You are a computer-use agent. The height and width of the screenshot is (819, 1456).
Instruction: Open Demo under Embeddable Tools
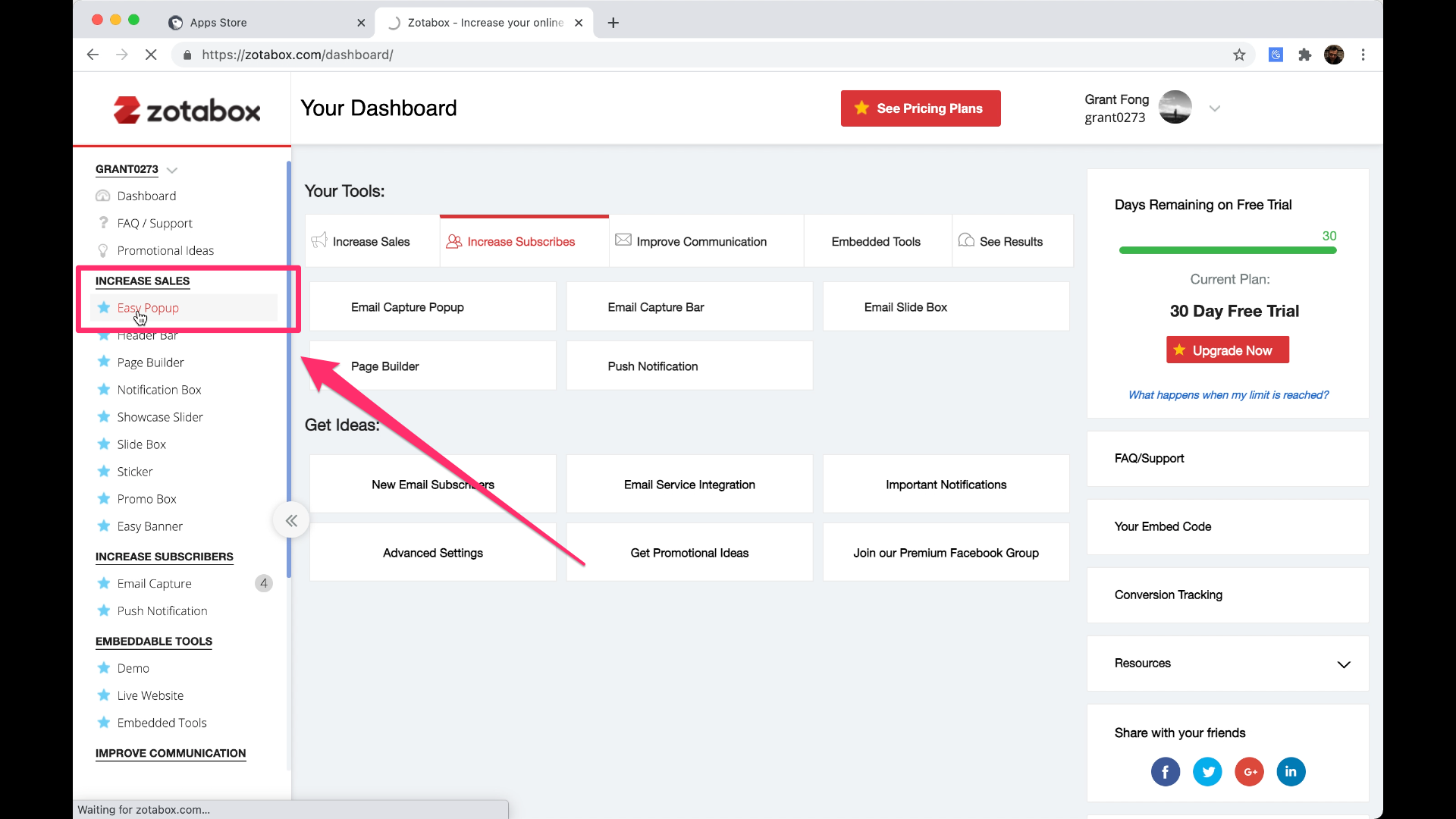[133, 668]
